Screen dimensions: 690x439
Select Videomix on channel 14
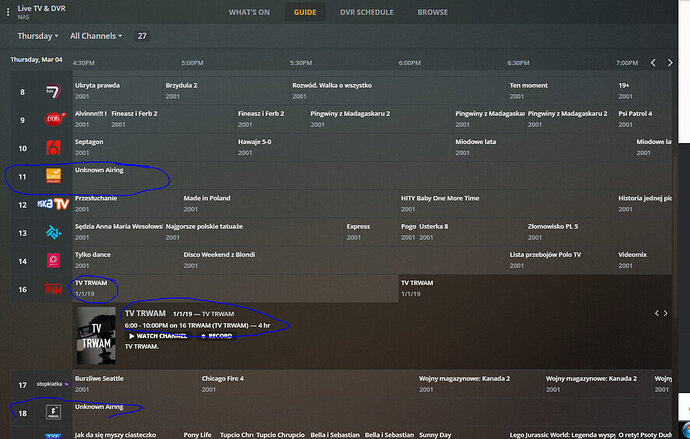tap(644, 260)
